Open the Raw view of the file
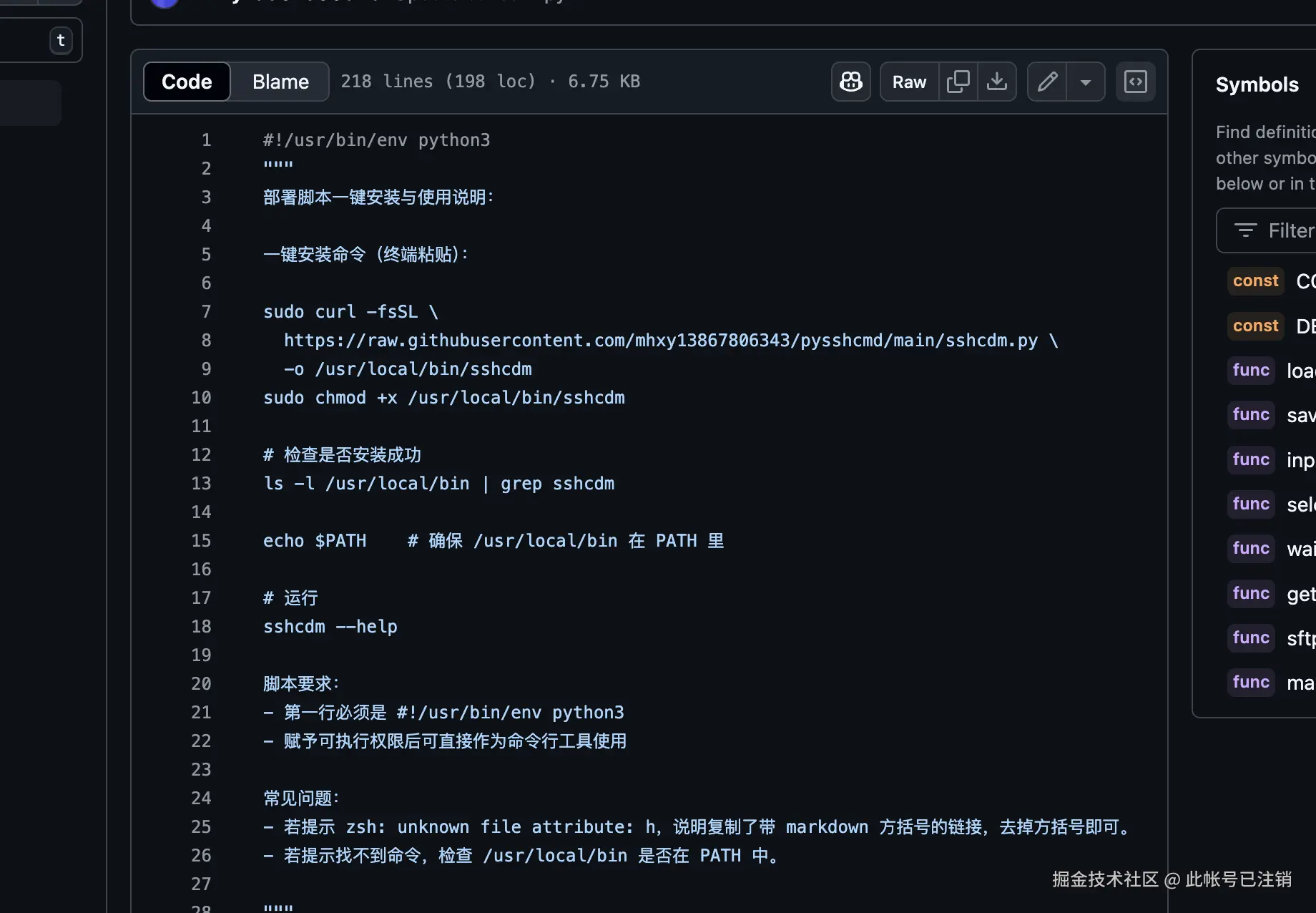Image resolution: width=1316 pixels, height=913 pixels. 908,81
